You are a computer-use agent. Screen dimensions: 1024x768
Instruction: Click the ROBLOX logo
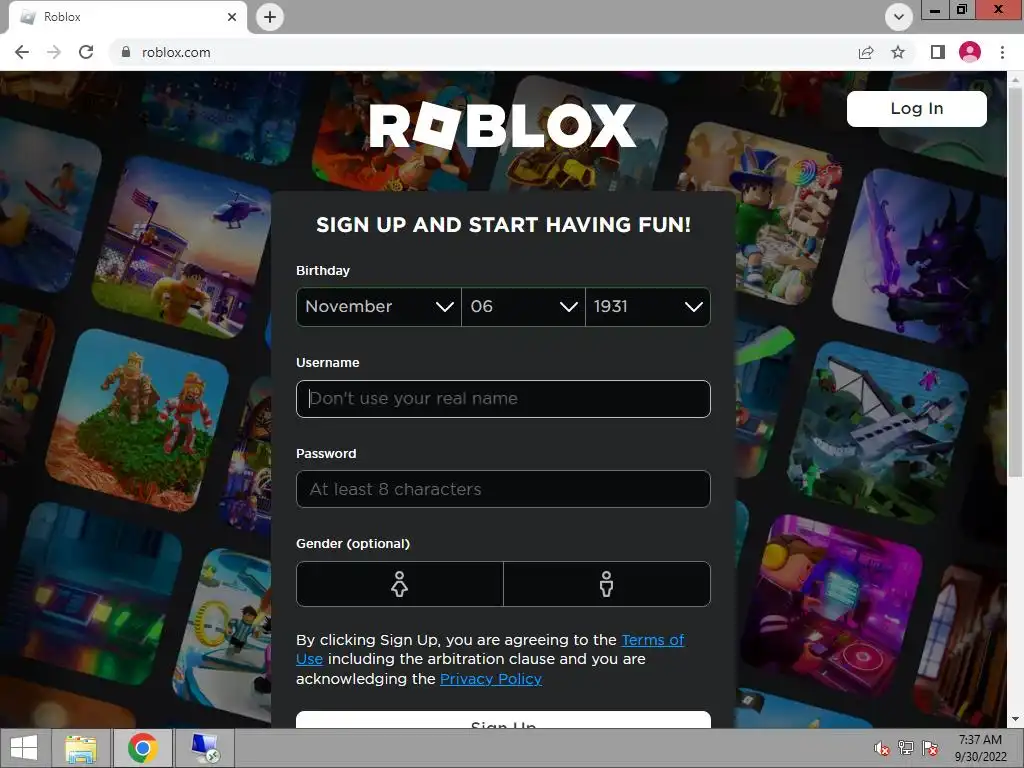tap(502, 125)
